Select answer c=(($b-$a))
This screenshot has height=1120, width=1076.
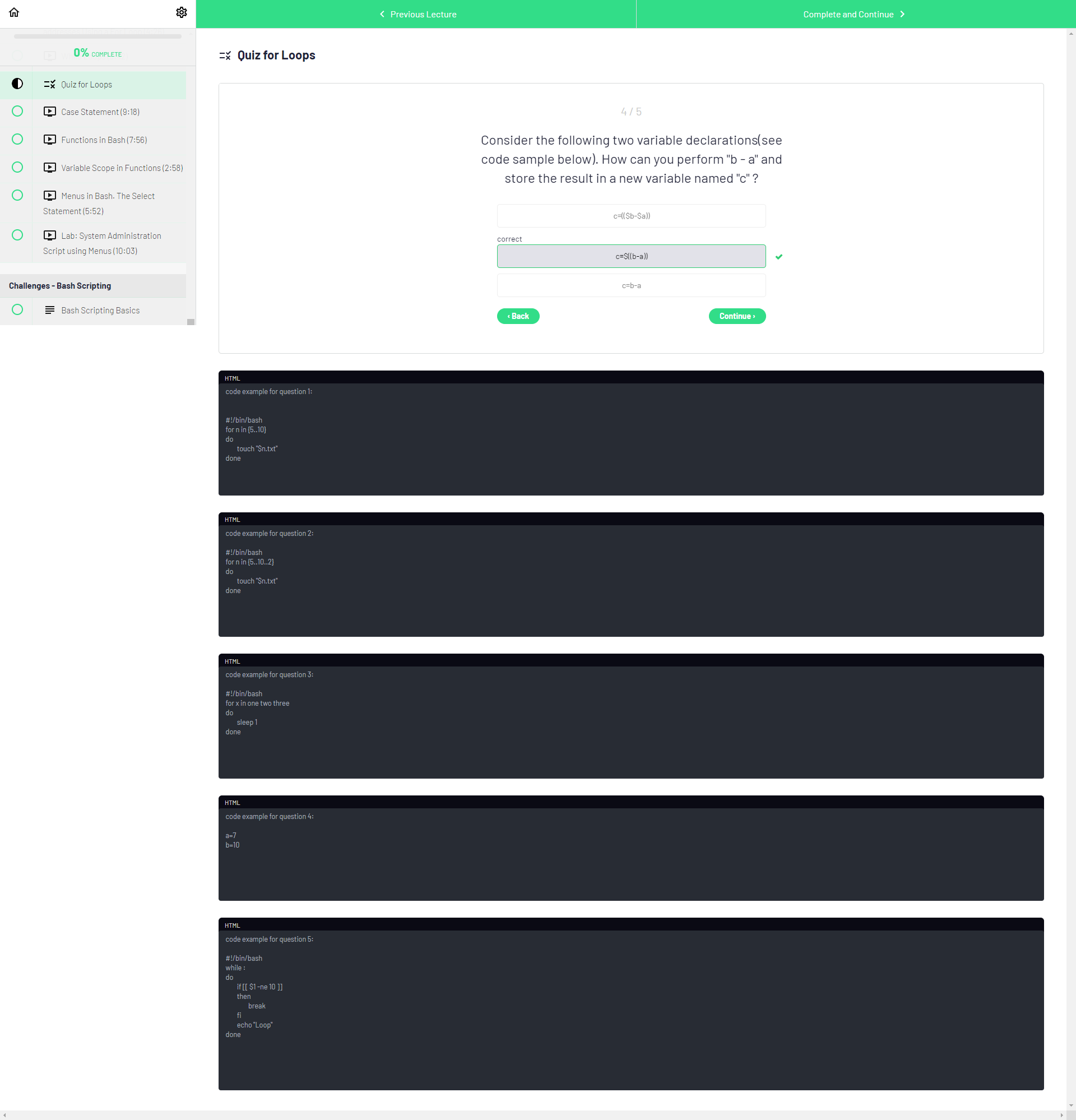[631, 216]
